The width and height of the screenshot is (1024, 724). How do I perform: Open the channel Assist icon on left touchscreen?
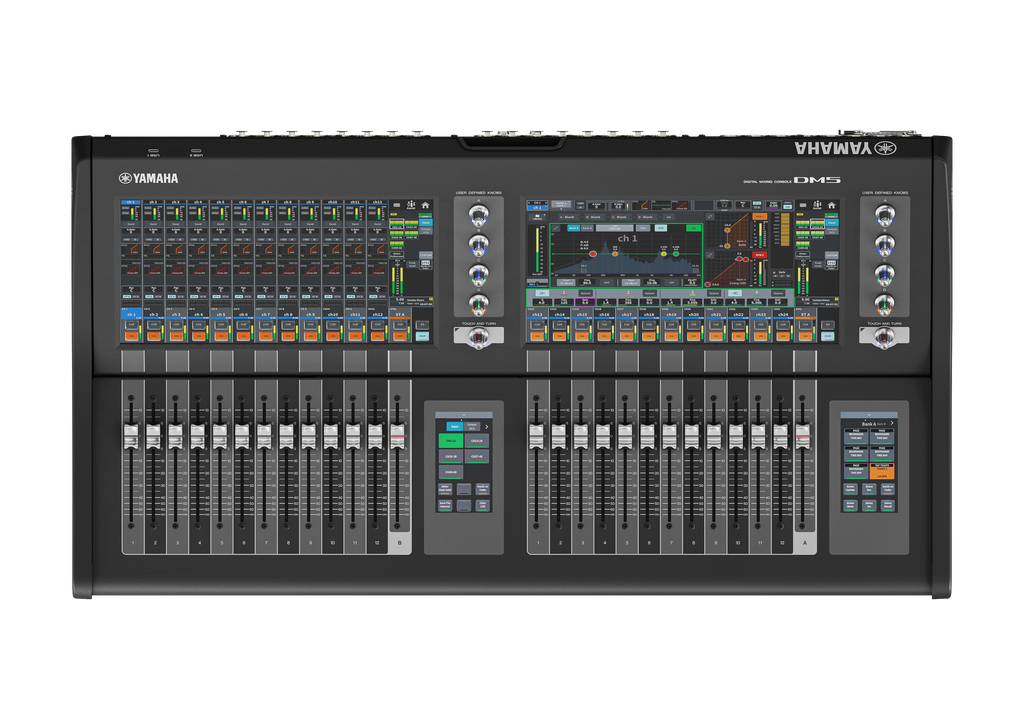click(x=411, y=205)
